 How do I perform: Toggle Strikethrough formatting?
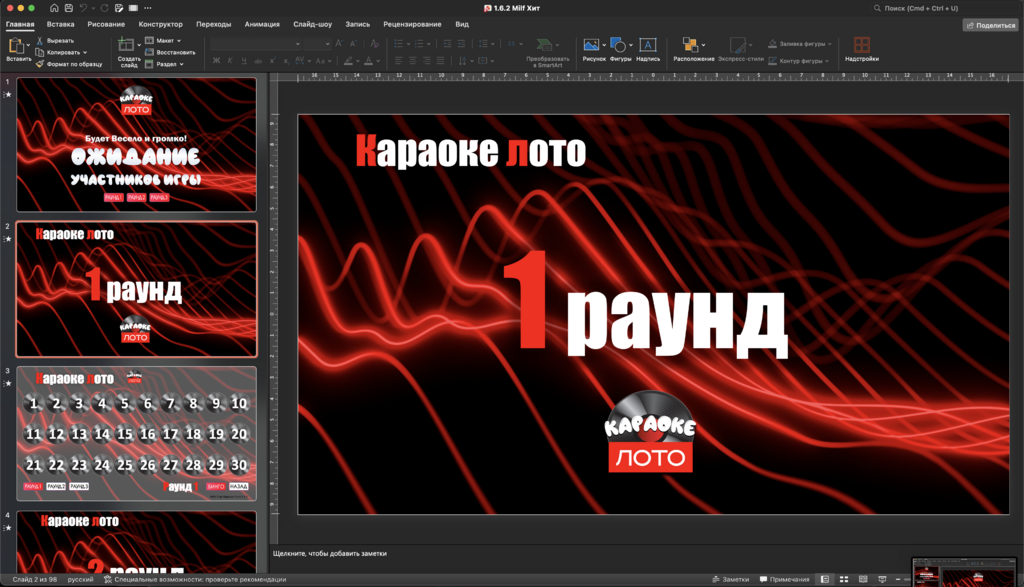tap(258, 61)
